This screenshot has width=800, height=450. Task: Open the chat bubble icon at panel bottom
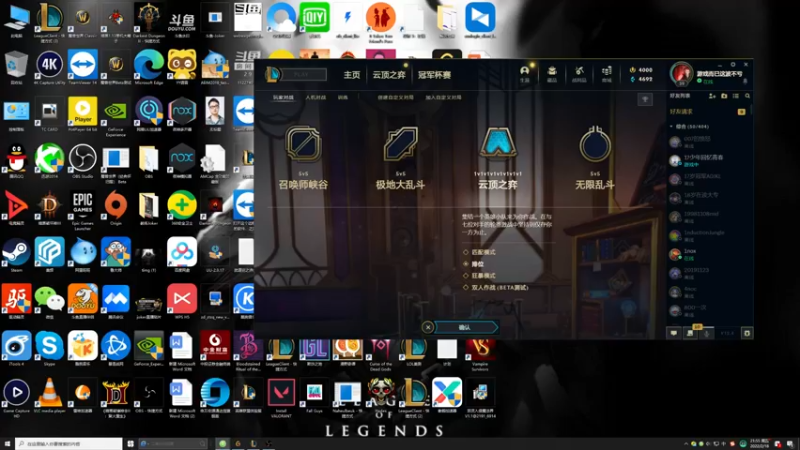[673, 333]
